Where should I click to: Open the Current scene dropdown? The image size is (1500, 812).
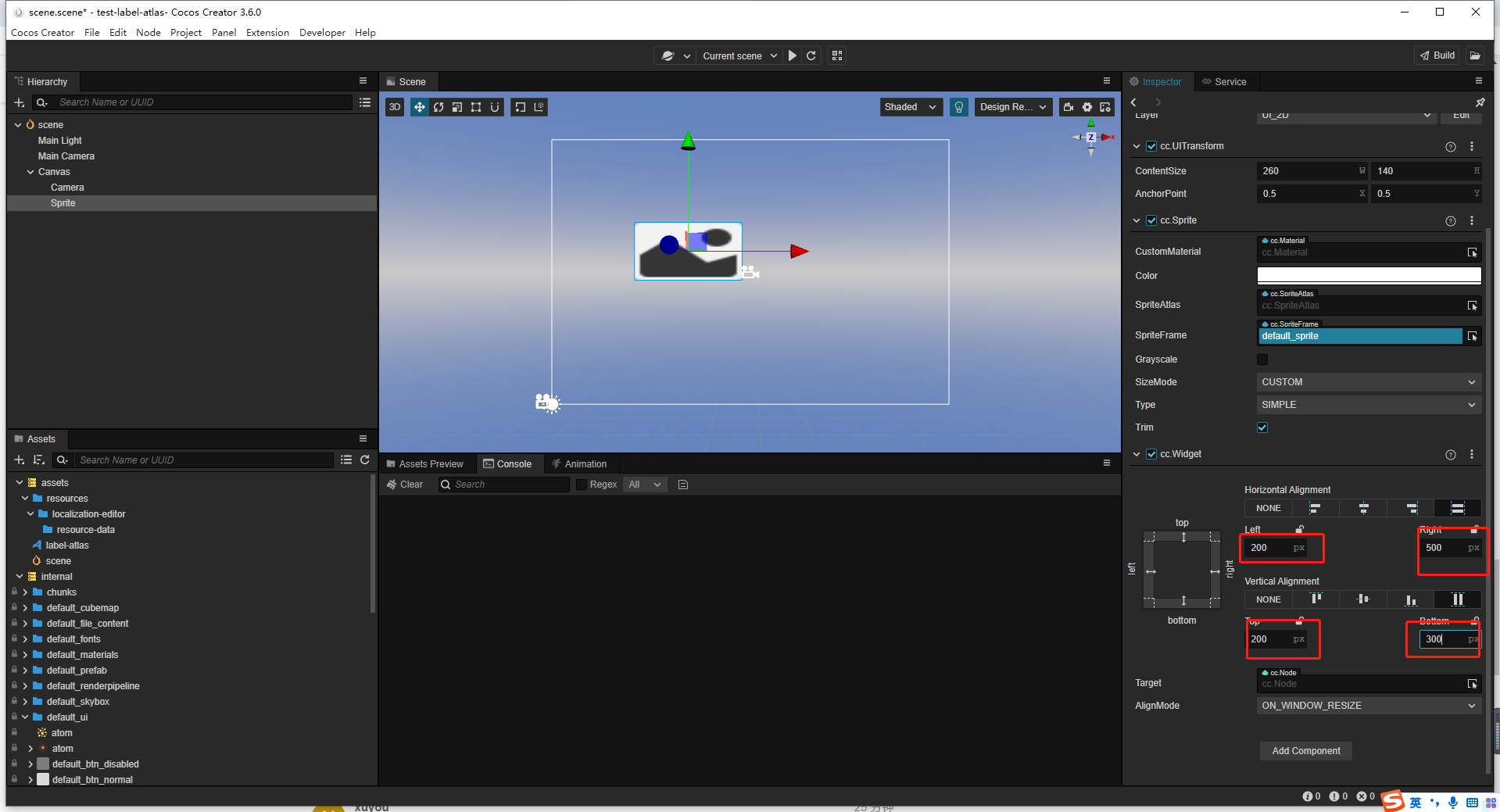pos(739,55)
